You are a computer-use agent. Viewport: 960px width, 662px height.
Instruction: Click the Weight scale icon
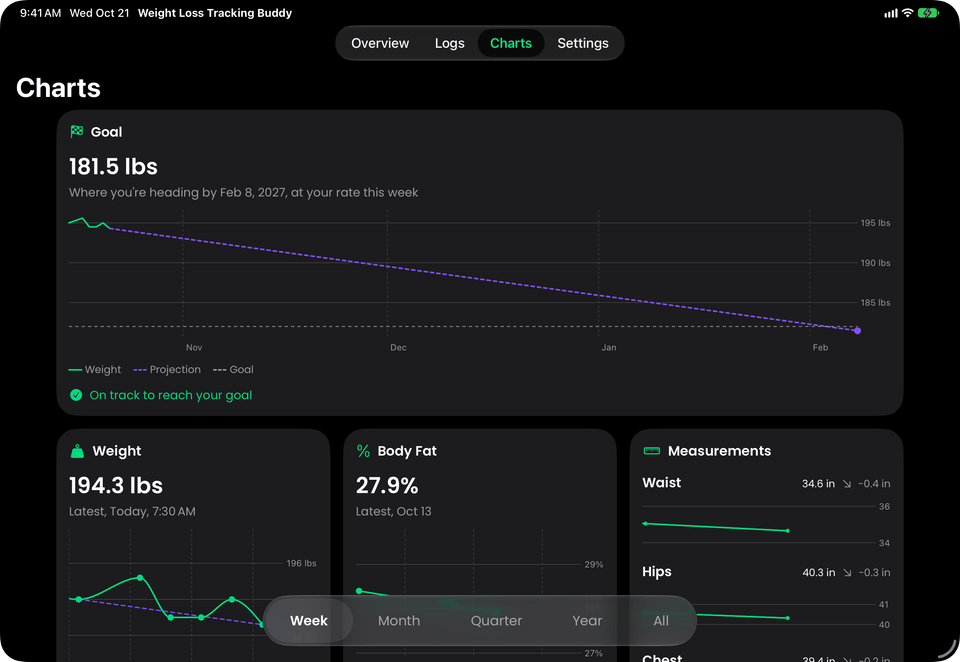[77, 451]
